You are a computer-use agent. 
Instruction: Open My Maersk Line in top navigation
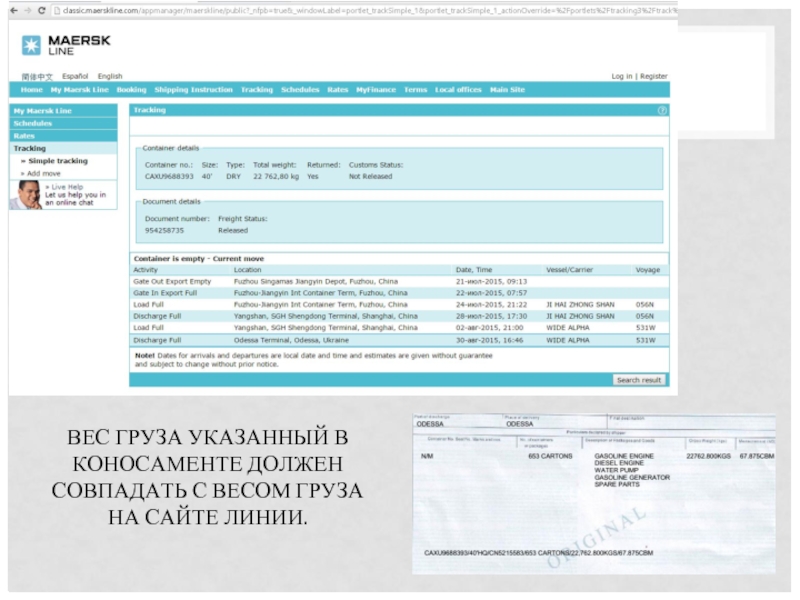[x=80, y=90]
